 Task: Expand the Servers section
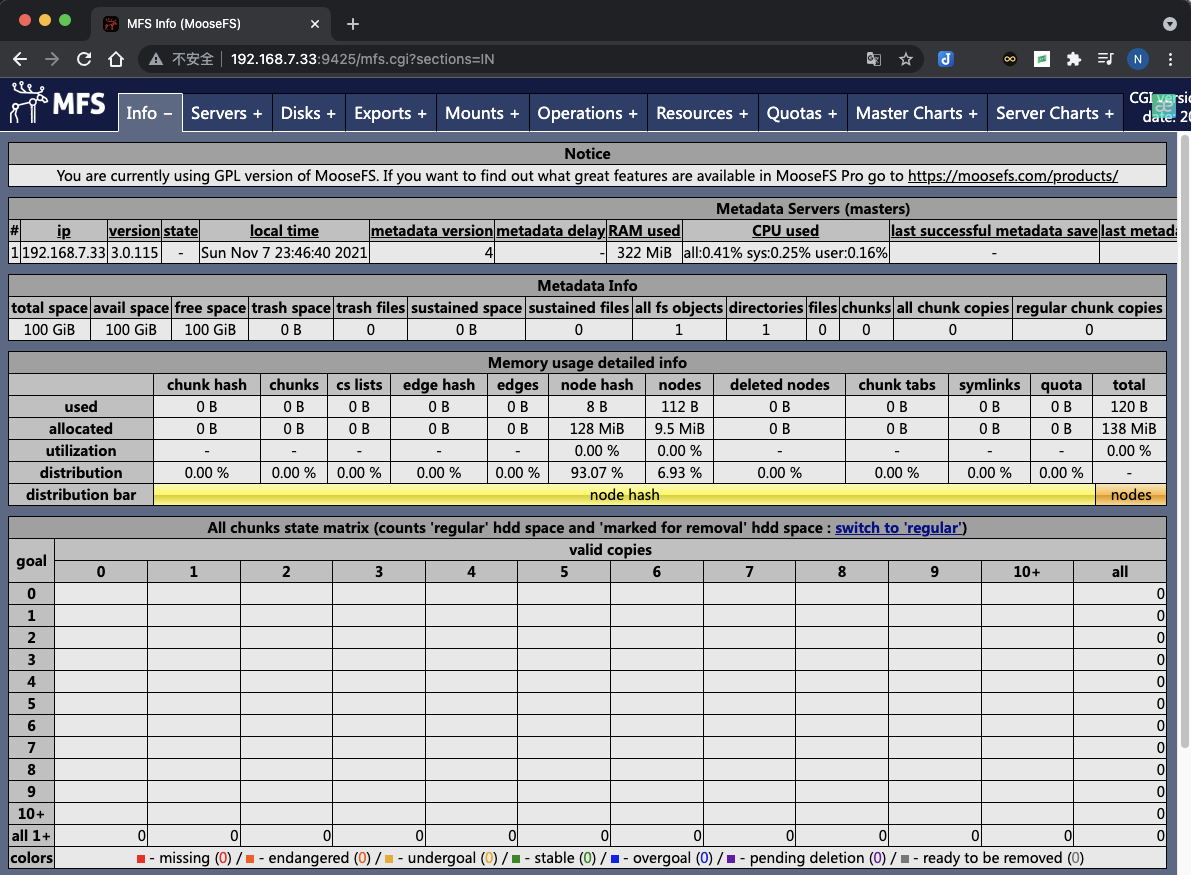click(x=226, y=113)
